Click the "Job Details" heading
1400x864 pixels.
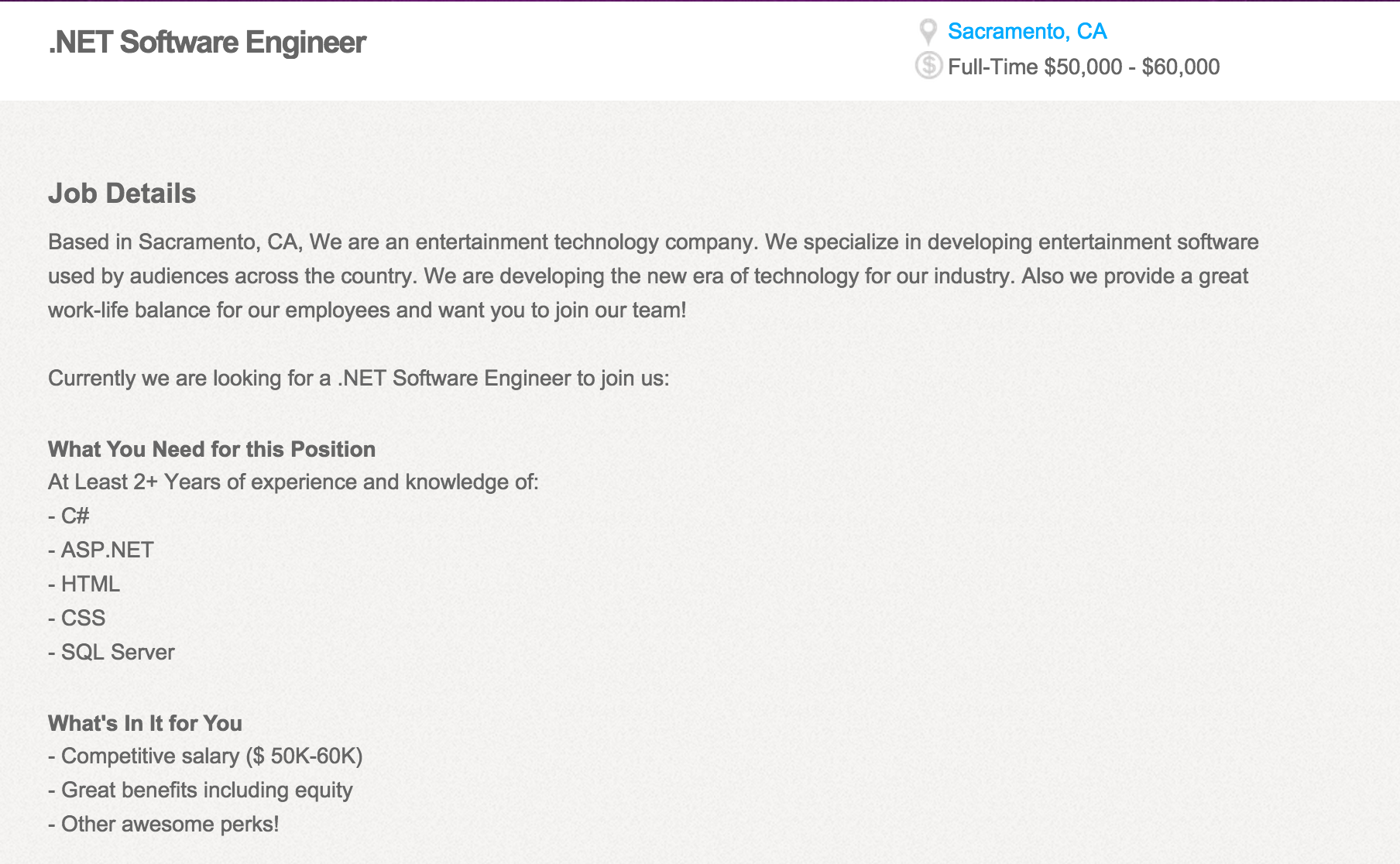[x=122, y=194]
